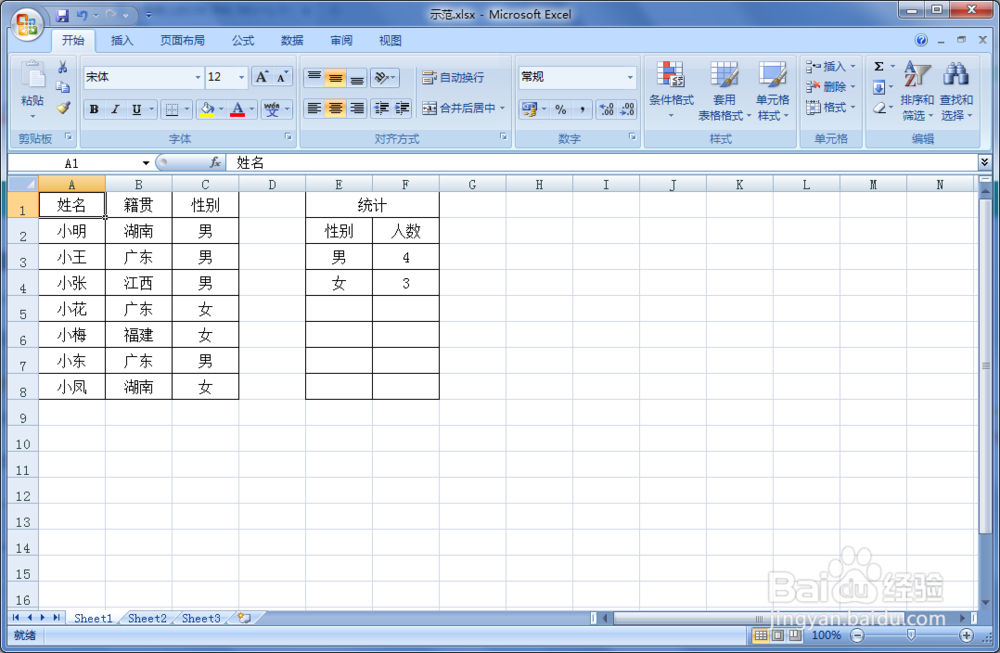The width and height of the screenshot is (1000, 653).
Task: Apply cell borders button
Action: click(x=172, y=109)
